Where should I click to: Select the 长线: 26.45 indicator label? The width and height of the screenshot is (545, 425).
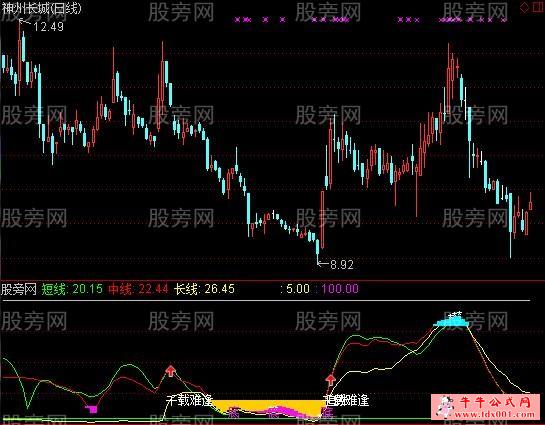(x=204, y=289)
